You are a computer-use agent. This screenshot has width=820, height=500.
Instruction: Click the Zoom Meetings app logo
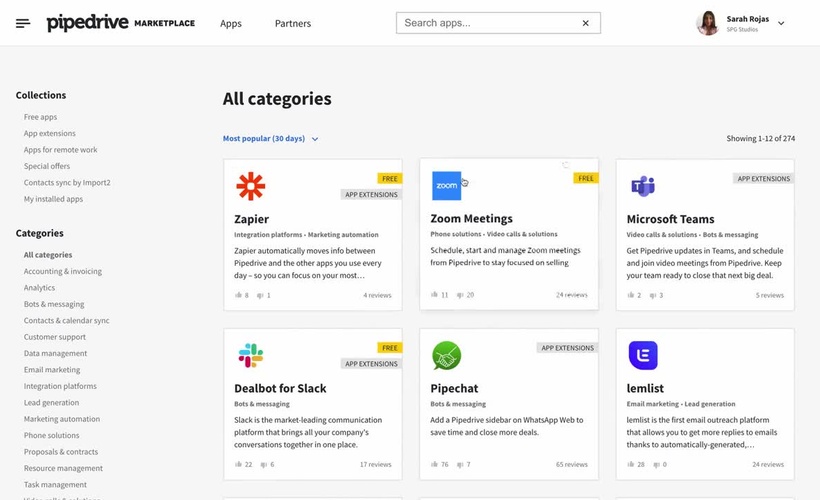pyautogui.click(x=446, y=185)
